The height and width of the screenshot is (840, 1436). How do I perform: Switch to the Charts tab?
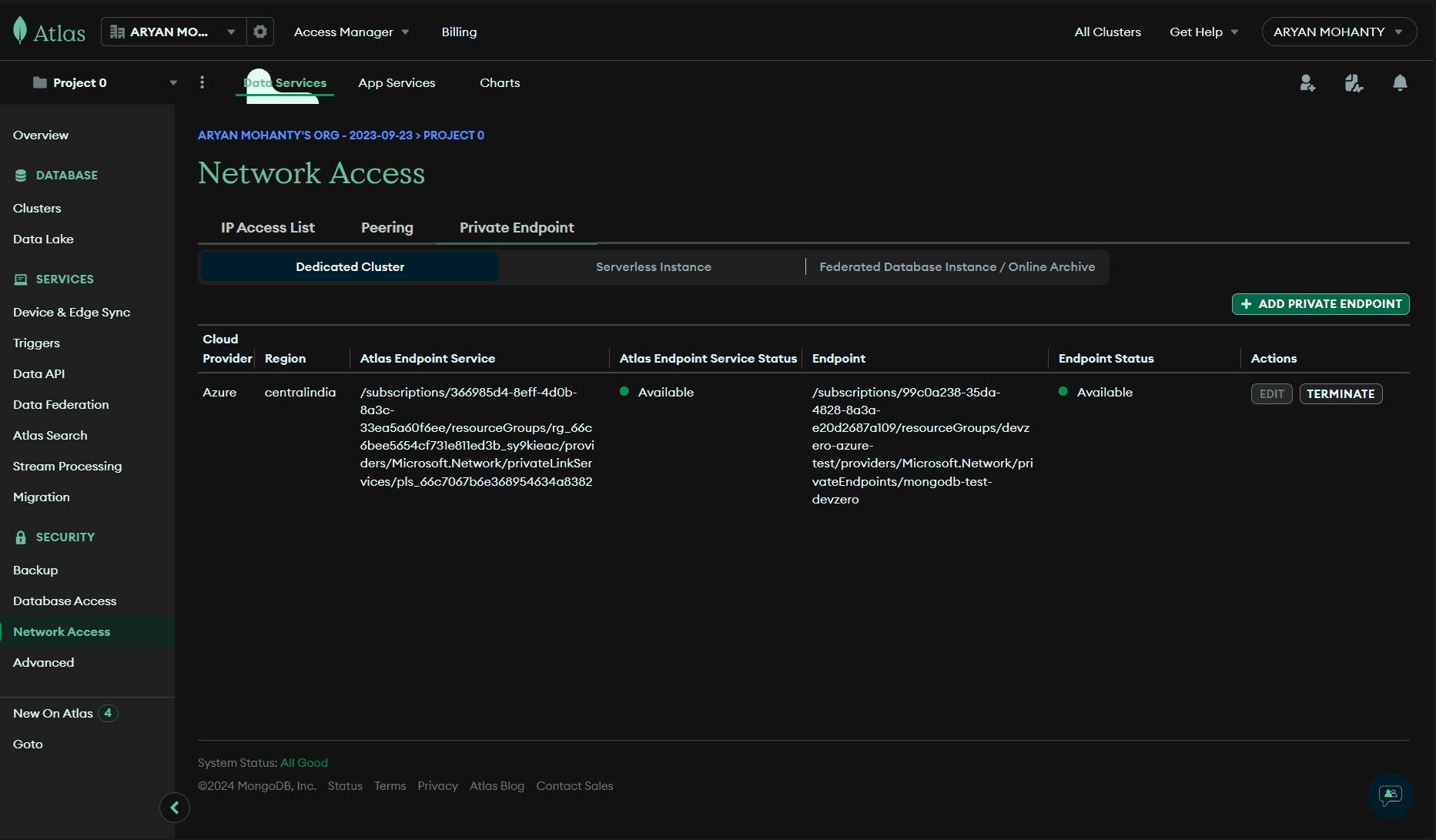[500, 82]
